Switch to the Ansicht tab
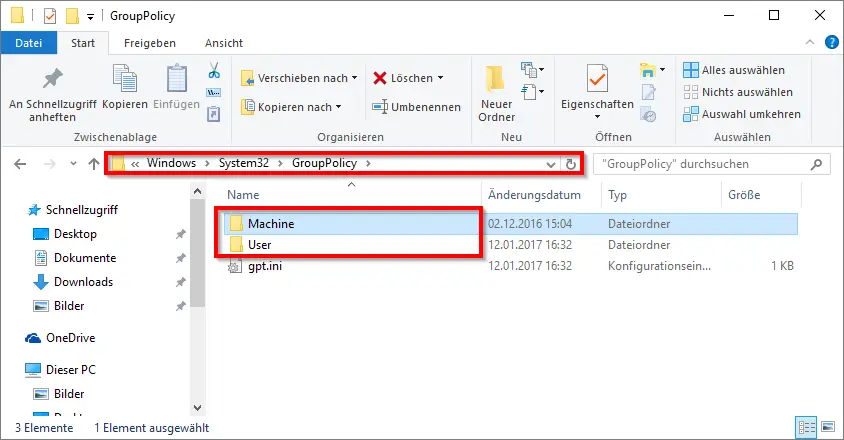This screenshot has width=844, height=440. (x=224, y=43)
